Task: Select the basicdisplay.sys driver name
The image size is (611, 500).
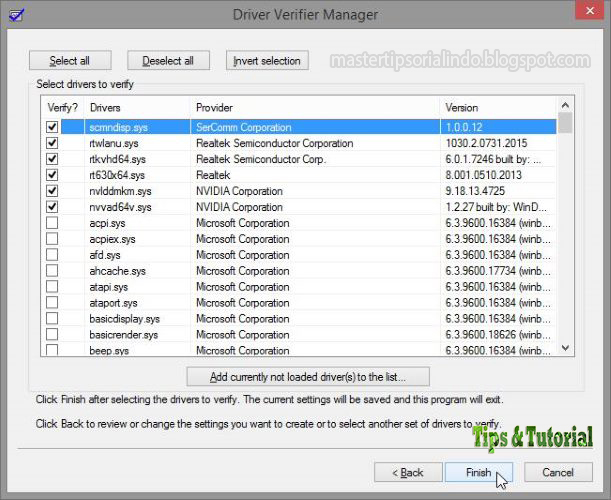Action: [x=124, y=319]
